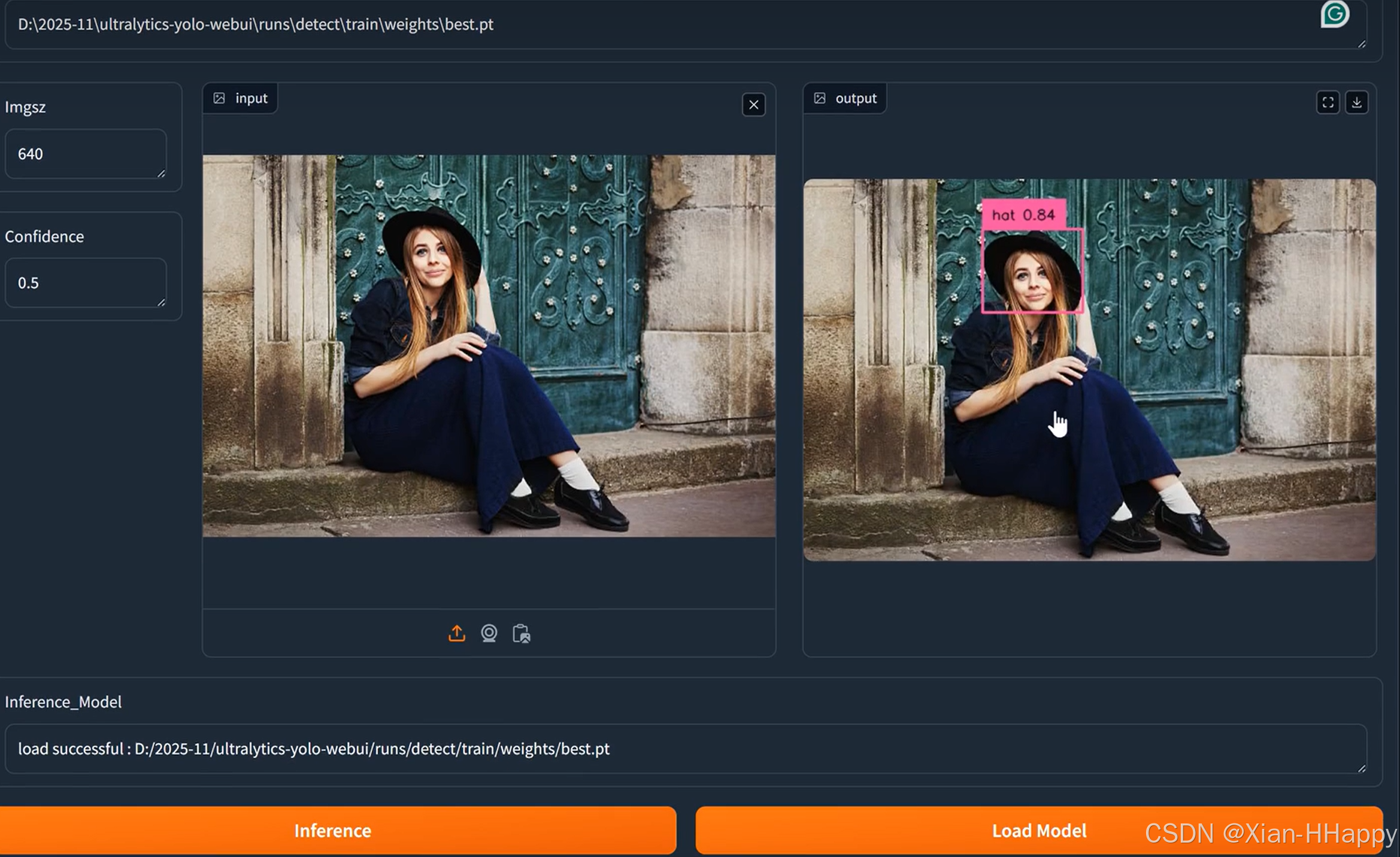Grab the Imgsz textbox resize handle
This screenshot has width=1400, height=857.
coord(161,174)
